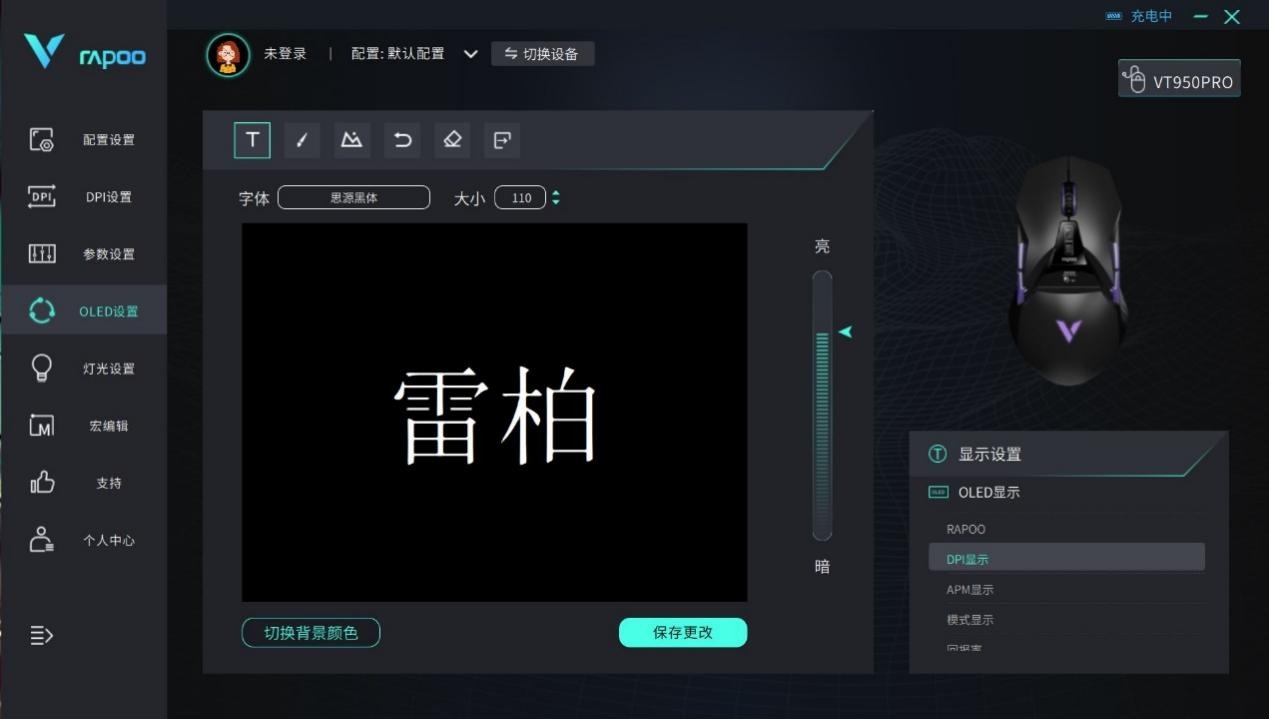Click the Undo arrow icon

[402, 140]
